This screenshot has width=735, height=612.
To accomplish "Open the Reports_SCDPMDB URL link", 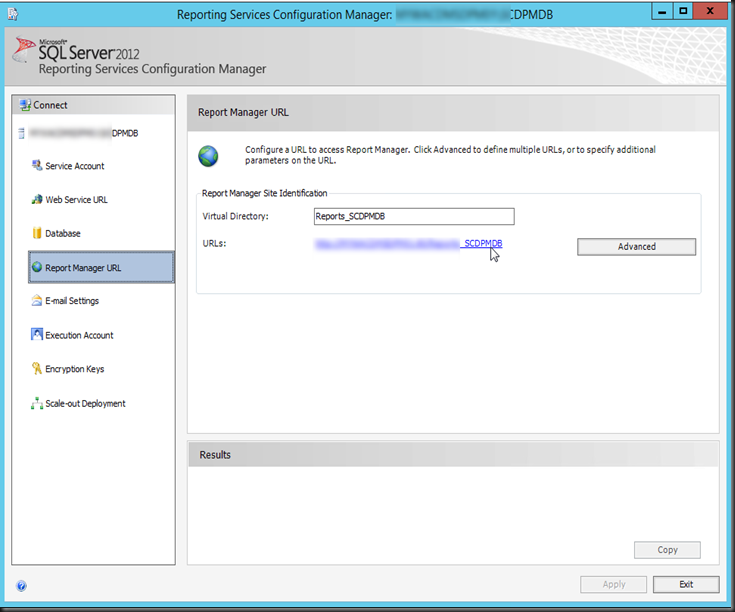I will (408, 244).
